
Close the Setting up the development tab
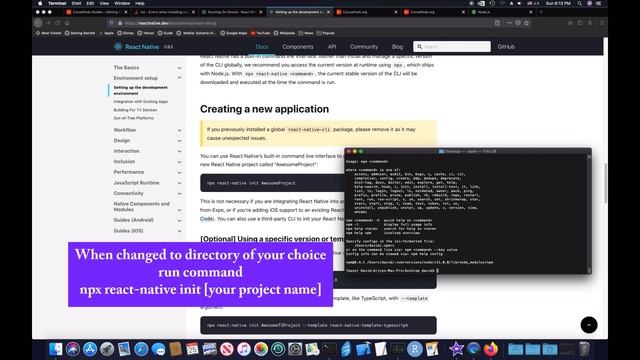[x=328, y=12]
